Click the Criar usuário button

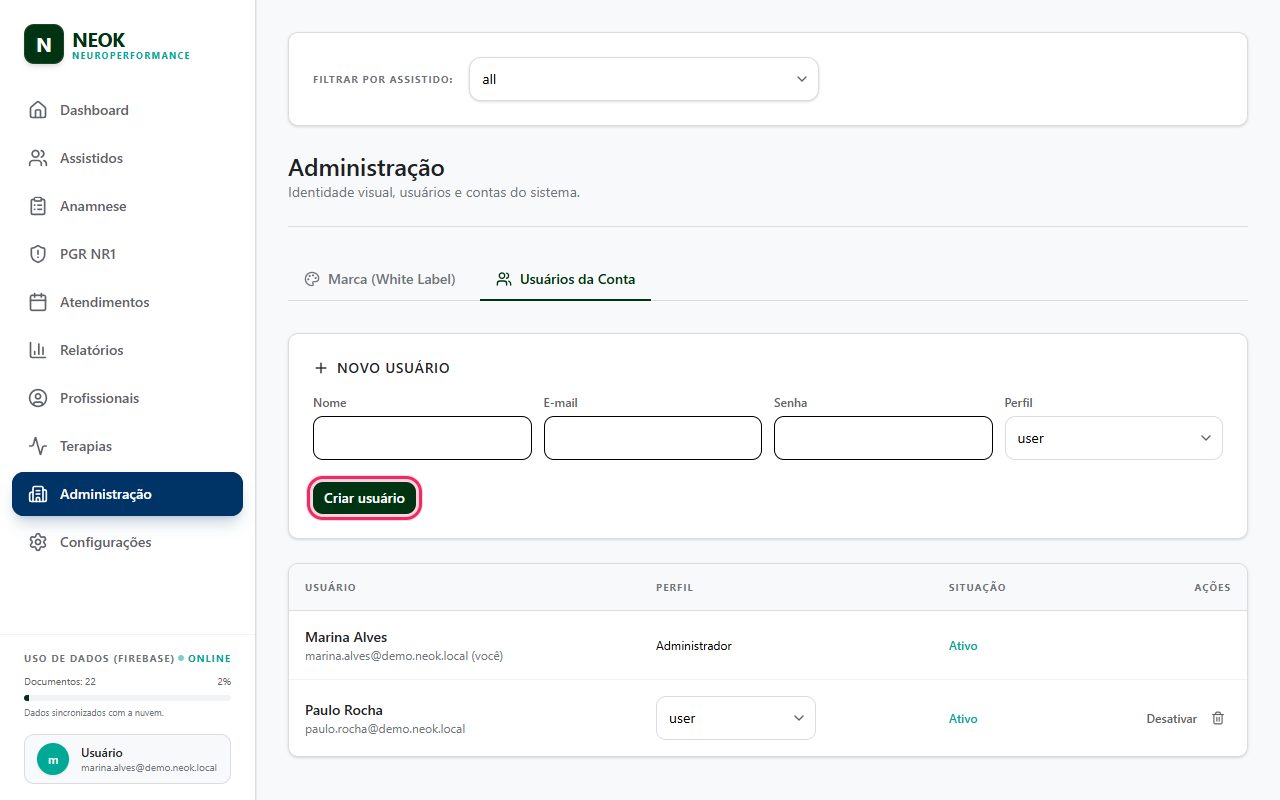364,498
